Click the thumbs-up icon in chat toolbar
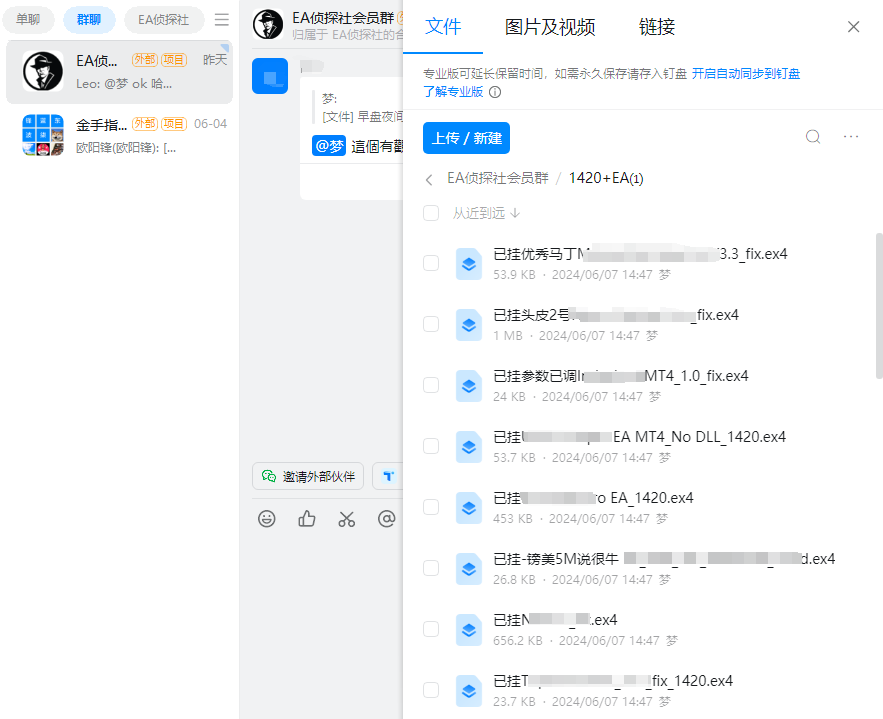The height and width of the screenshot is (719, 883). [306, 519]
